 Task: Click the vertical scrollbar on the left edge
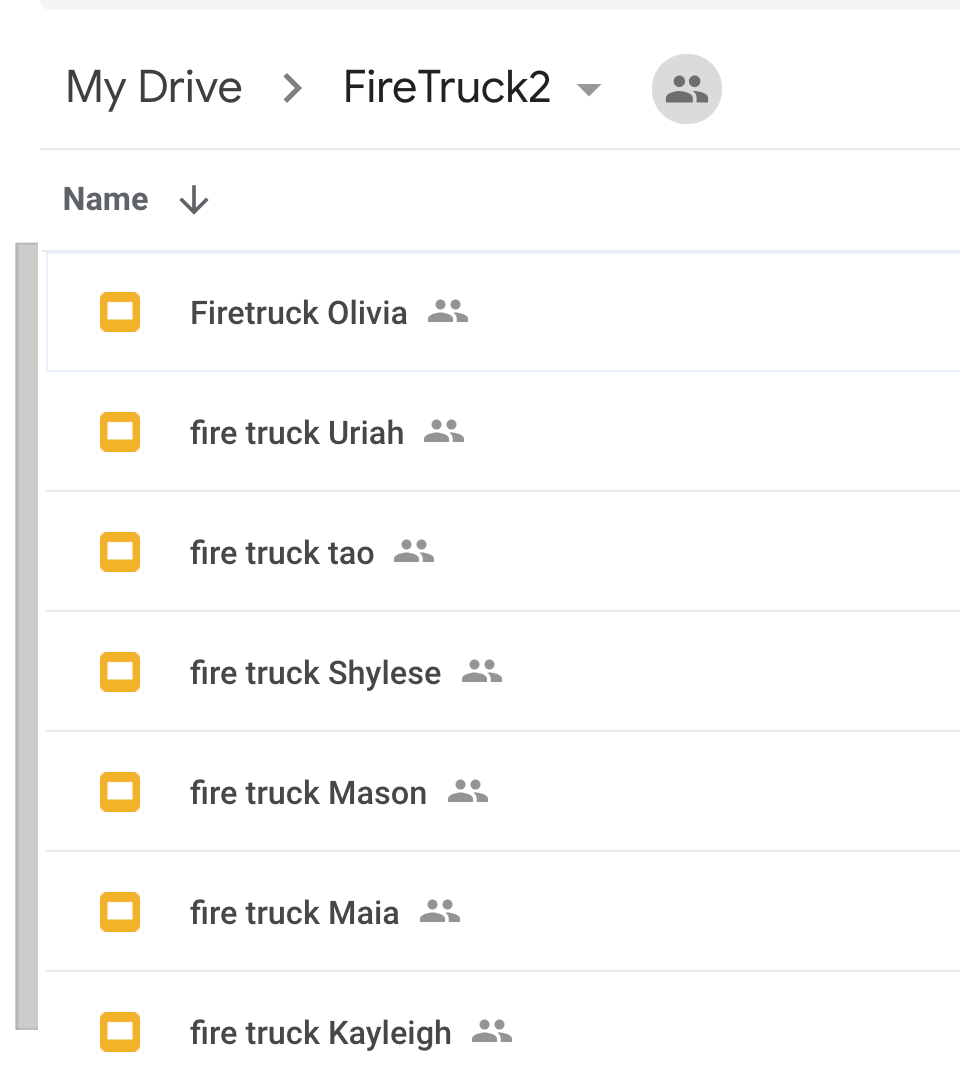[x=27, y=635]
